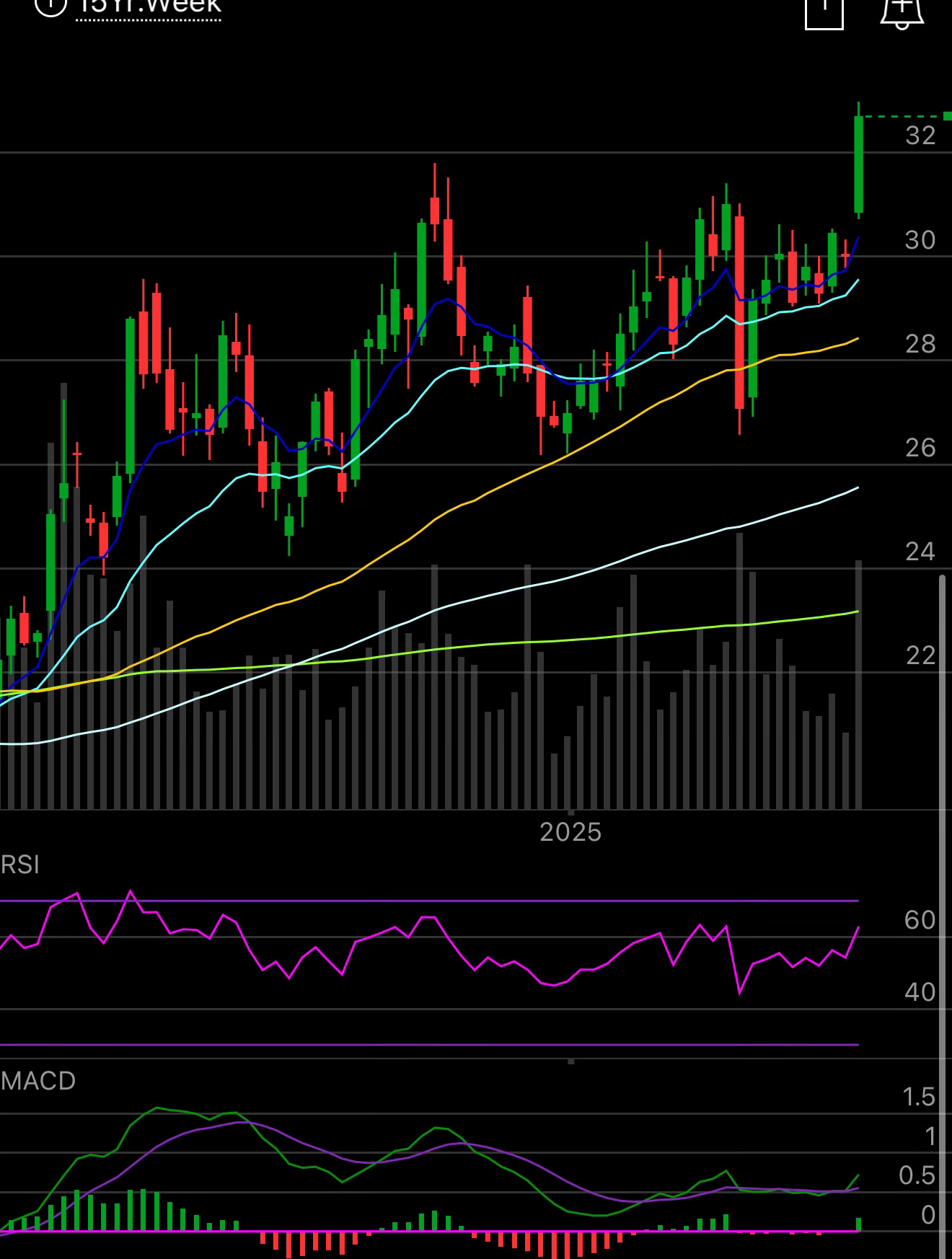Screen dimensions: 952x1259
Task: Tap the clock icon left of 15Yr:Week
Action: click(50, 6)
